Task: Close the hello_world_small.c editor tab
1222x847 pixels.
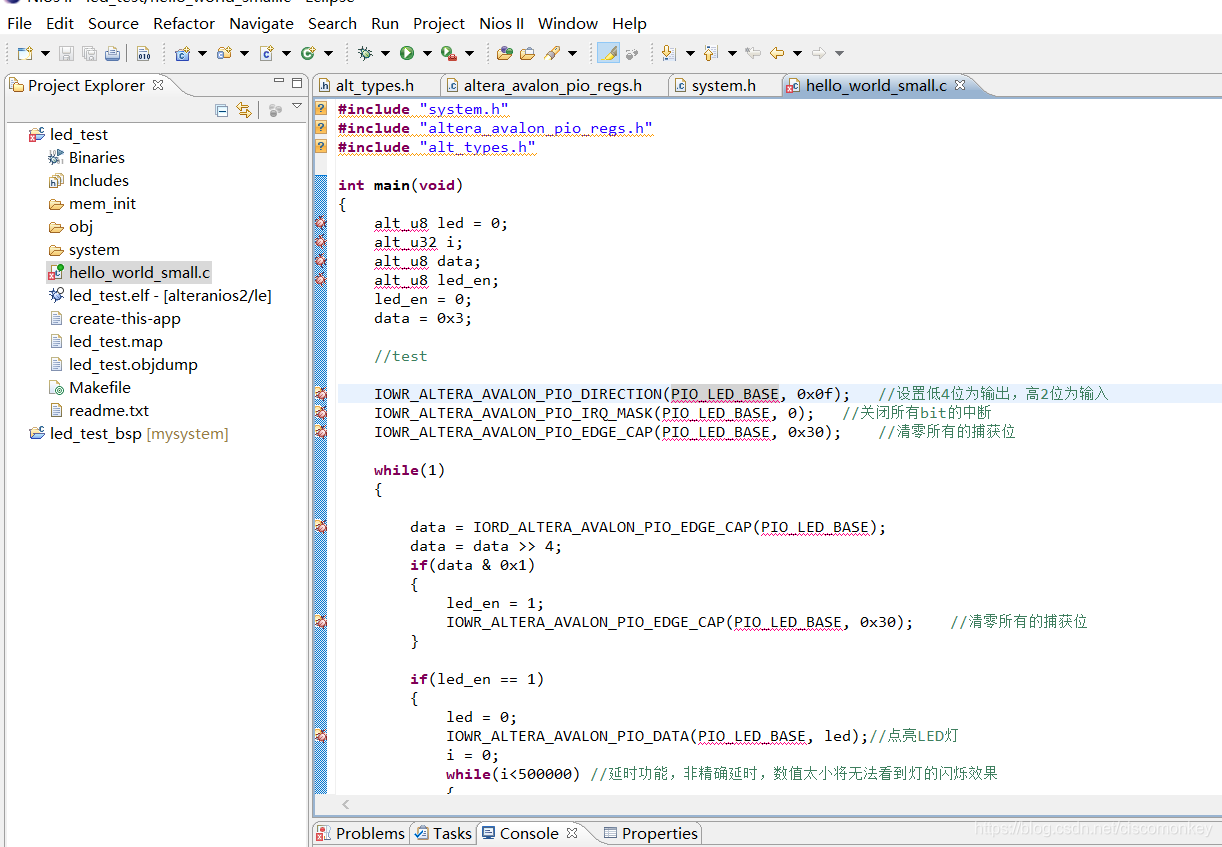Action: [x=960, y=85]
